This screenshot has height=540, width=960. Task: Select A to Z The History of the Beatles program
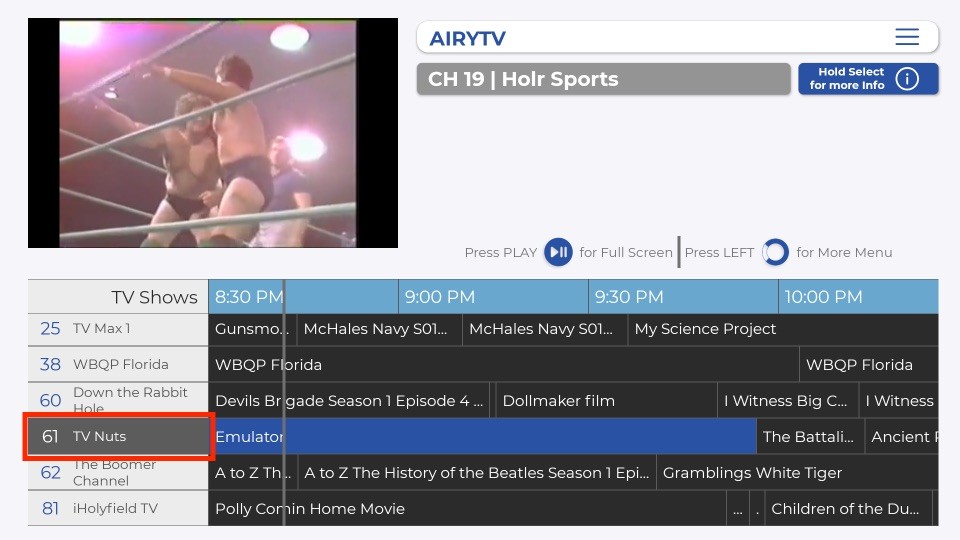477,473
